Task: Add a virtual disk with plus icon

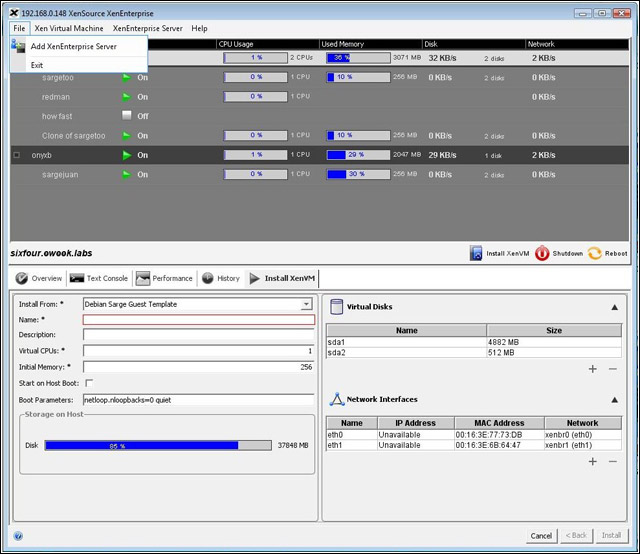Action: 592,369
